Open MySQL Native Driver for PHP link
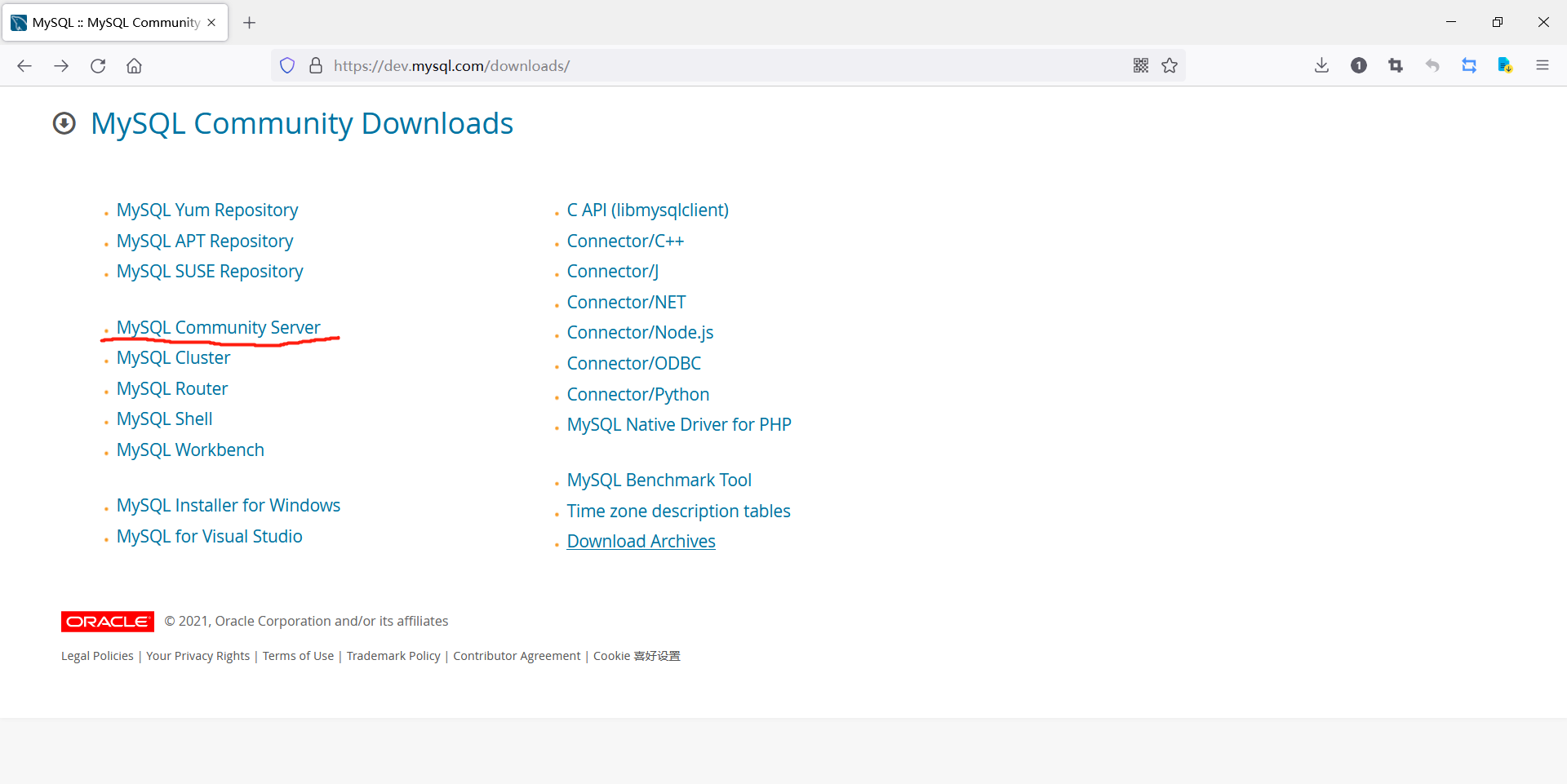Image resolution: width=1567 pixels, height=784 pixels. pyautogui.click(x=679, y=425)
